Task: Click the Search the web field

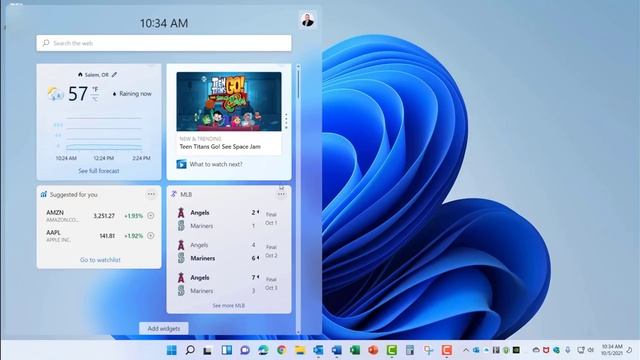Action: point(164,43)
